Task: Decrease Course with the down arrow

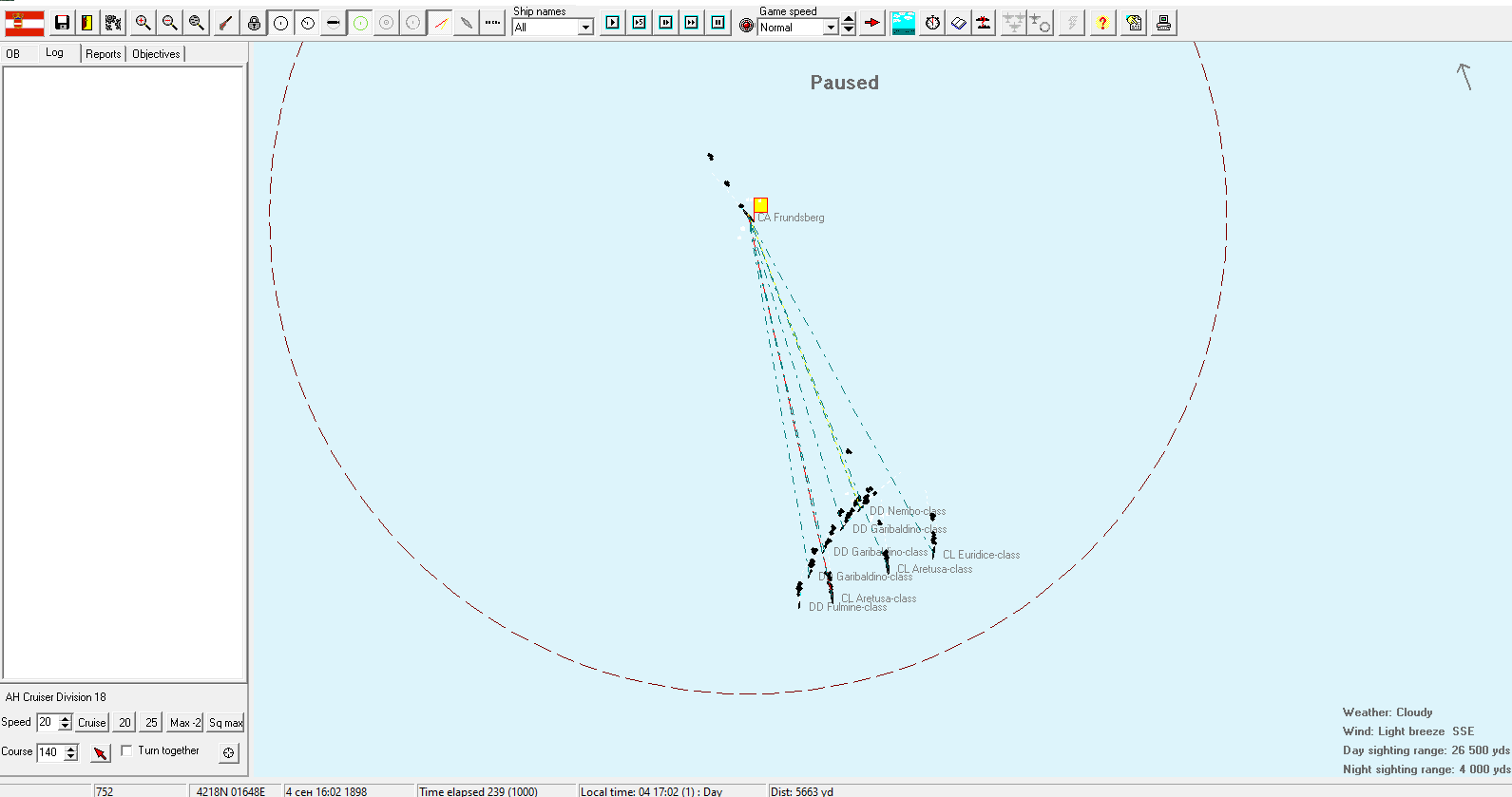Action: point(71,757)
